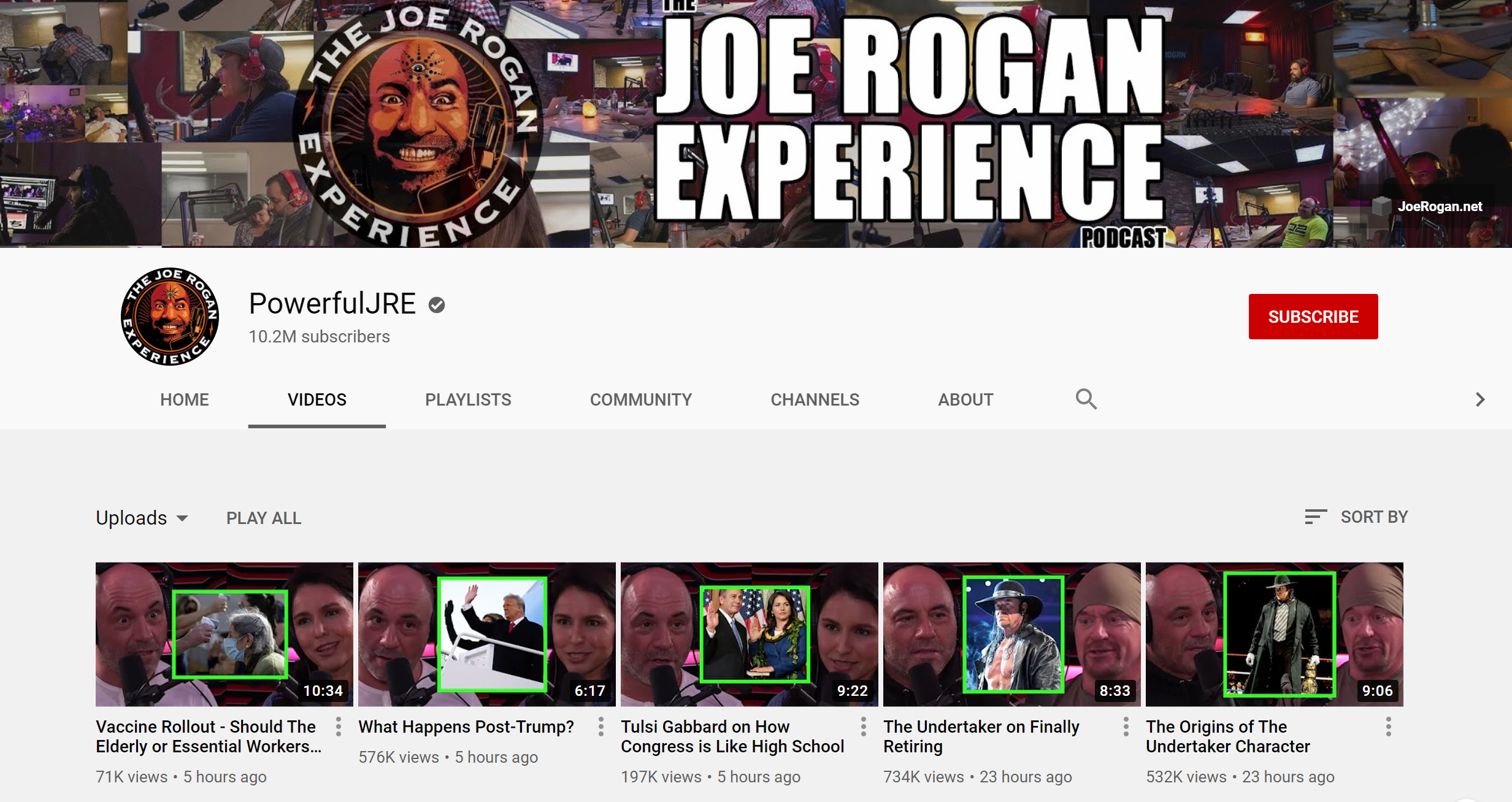Screen dimensions: 1512x802
Task: Select the Videos tab
Action: coord(317,399)
